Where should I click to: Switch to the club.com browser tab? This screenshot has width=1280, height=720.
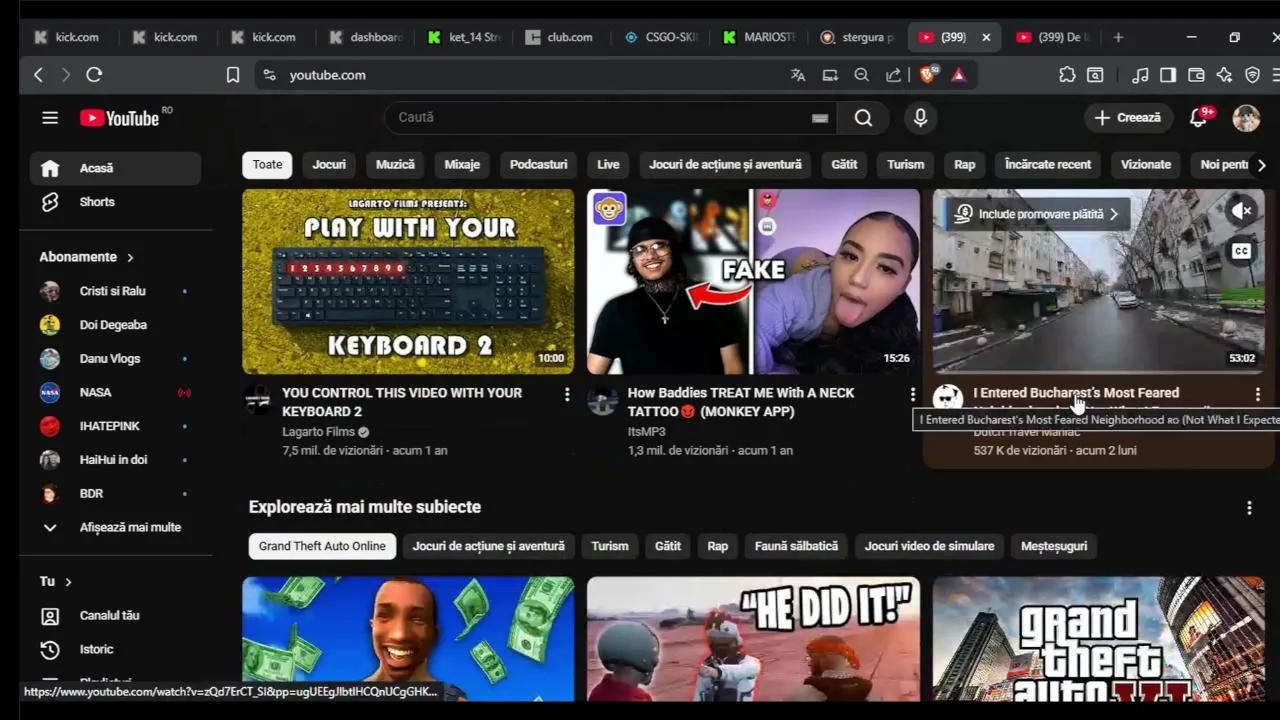(x=560, y=37)
